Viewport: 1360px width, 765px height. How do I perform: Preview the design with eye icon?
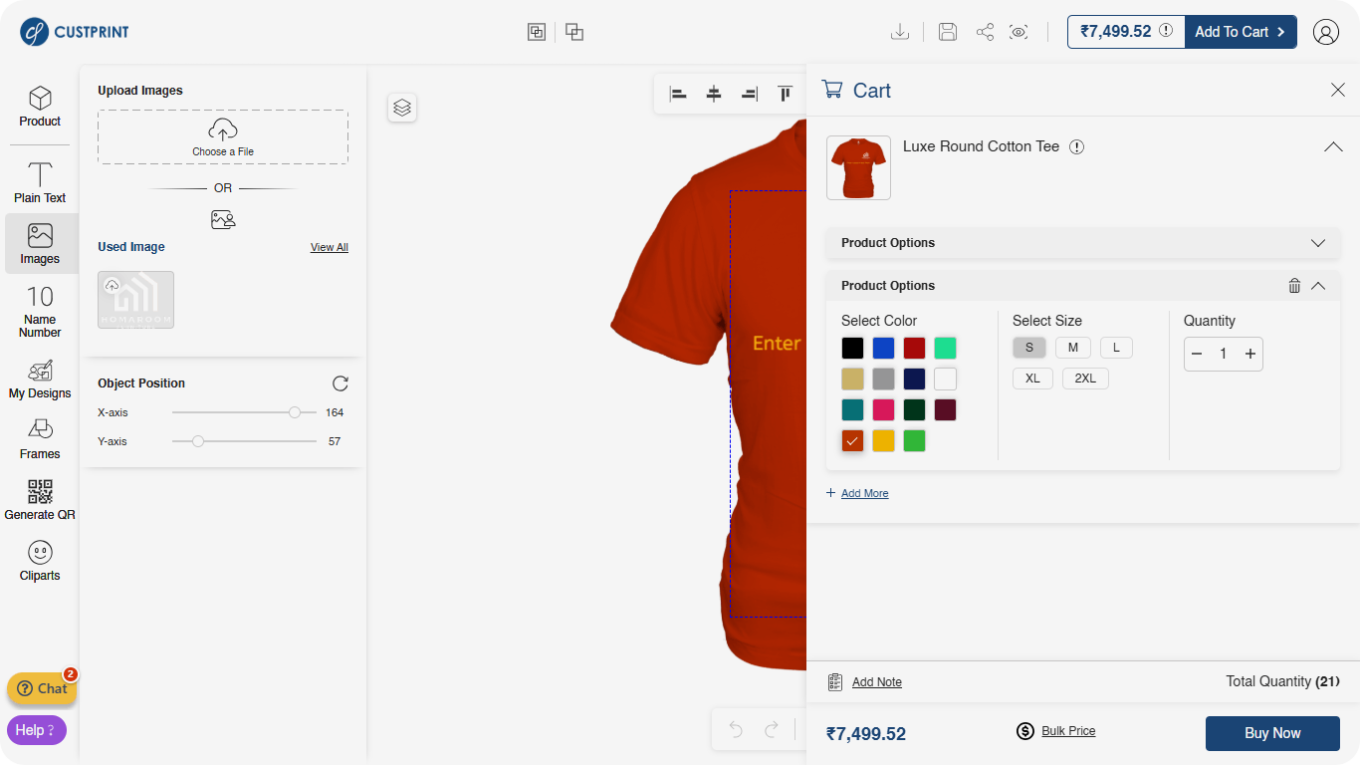tap(1019, 32)
